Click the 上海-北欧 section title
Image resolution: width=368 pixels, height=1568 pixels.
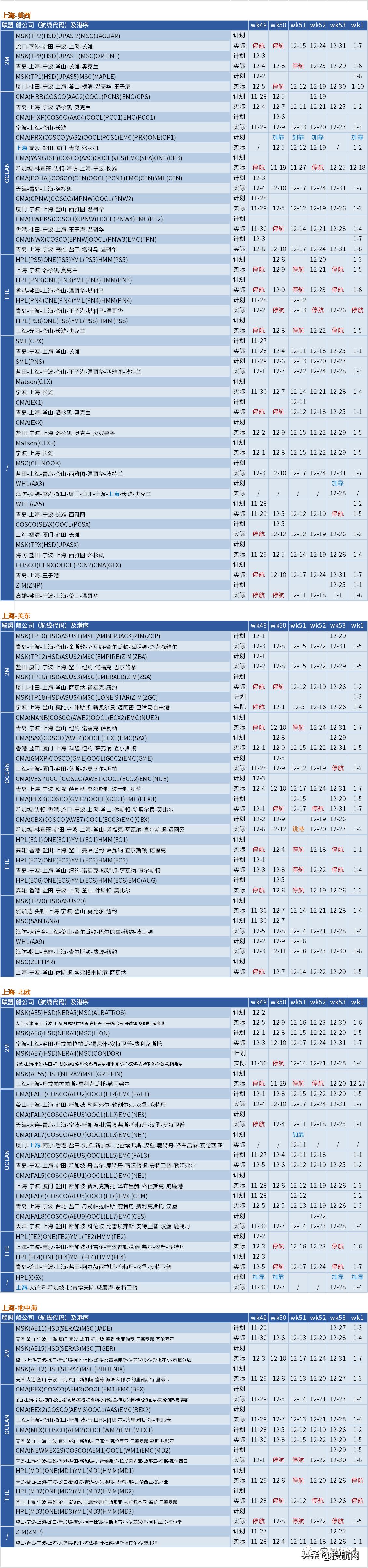click(x=16, y=992)
